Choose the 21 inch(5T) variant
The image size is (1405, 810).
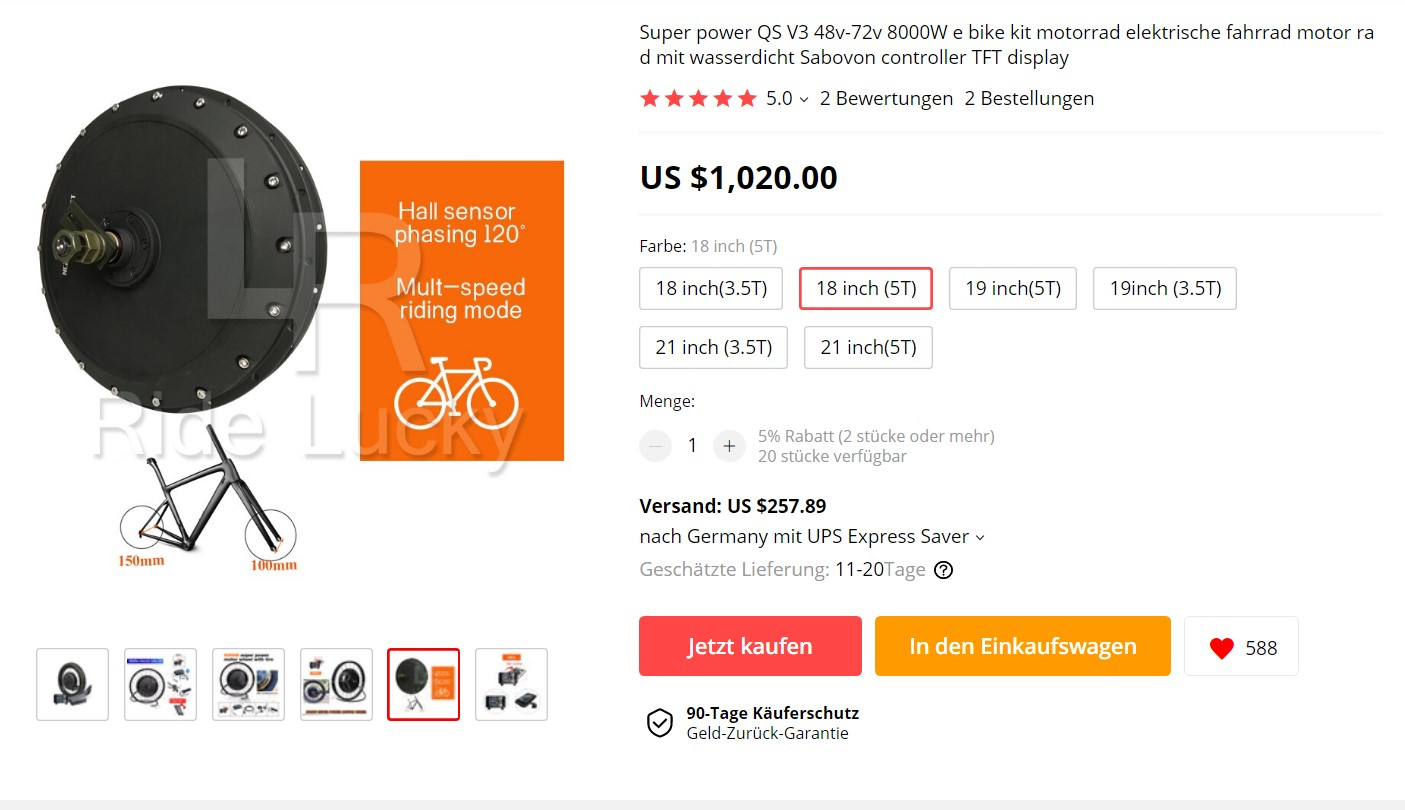868,347
